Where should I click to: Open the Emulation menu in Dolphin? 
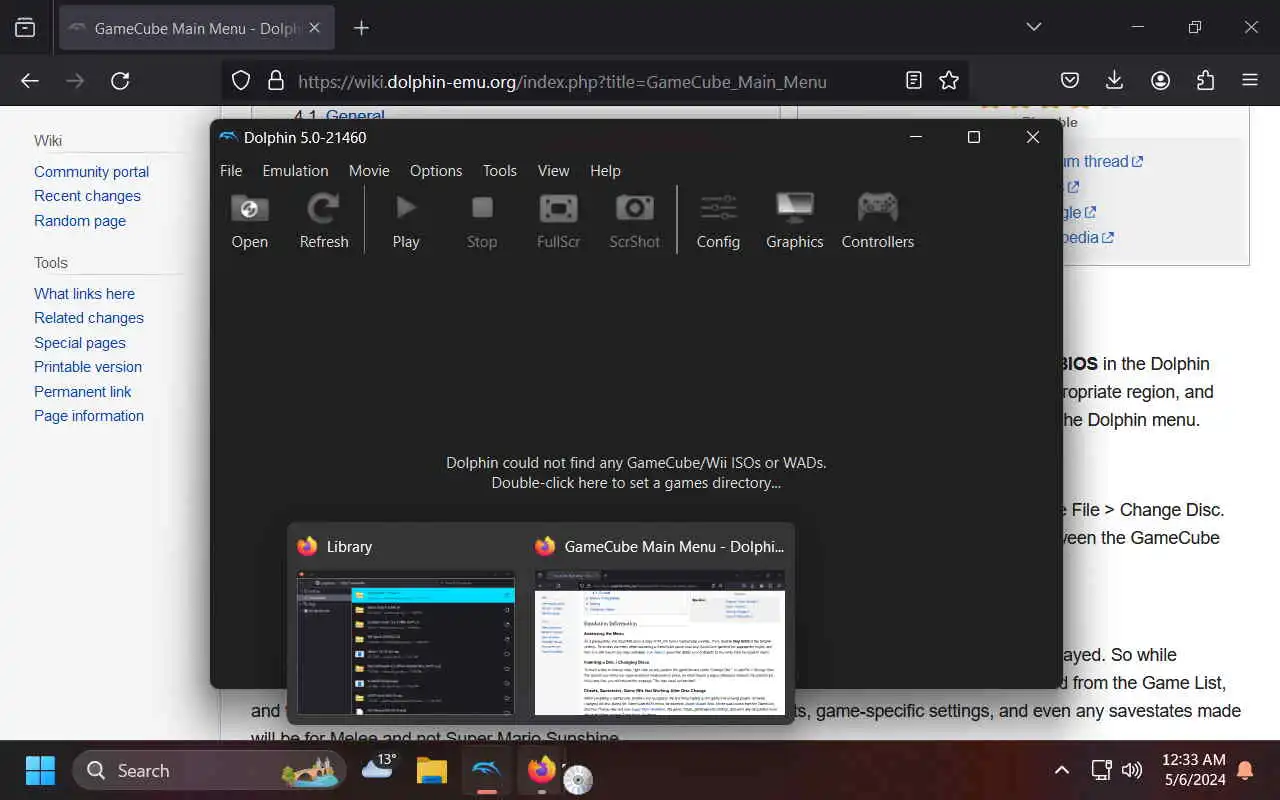[295, 171]
